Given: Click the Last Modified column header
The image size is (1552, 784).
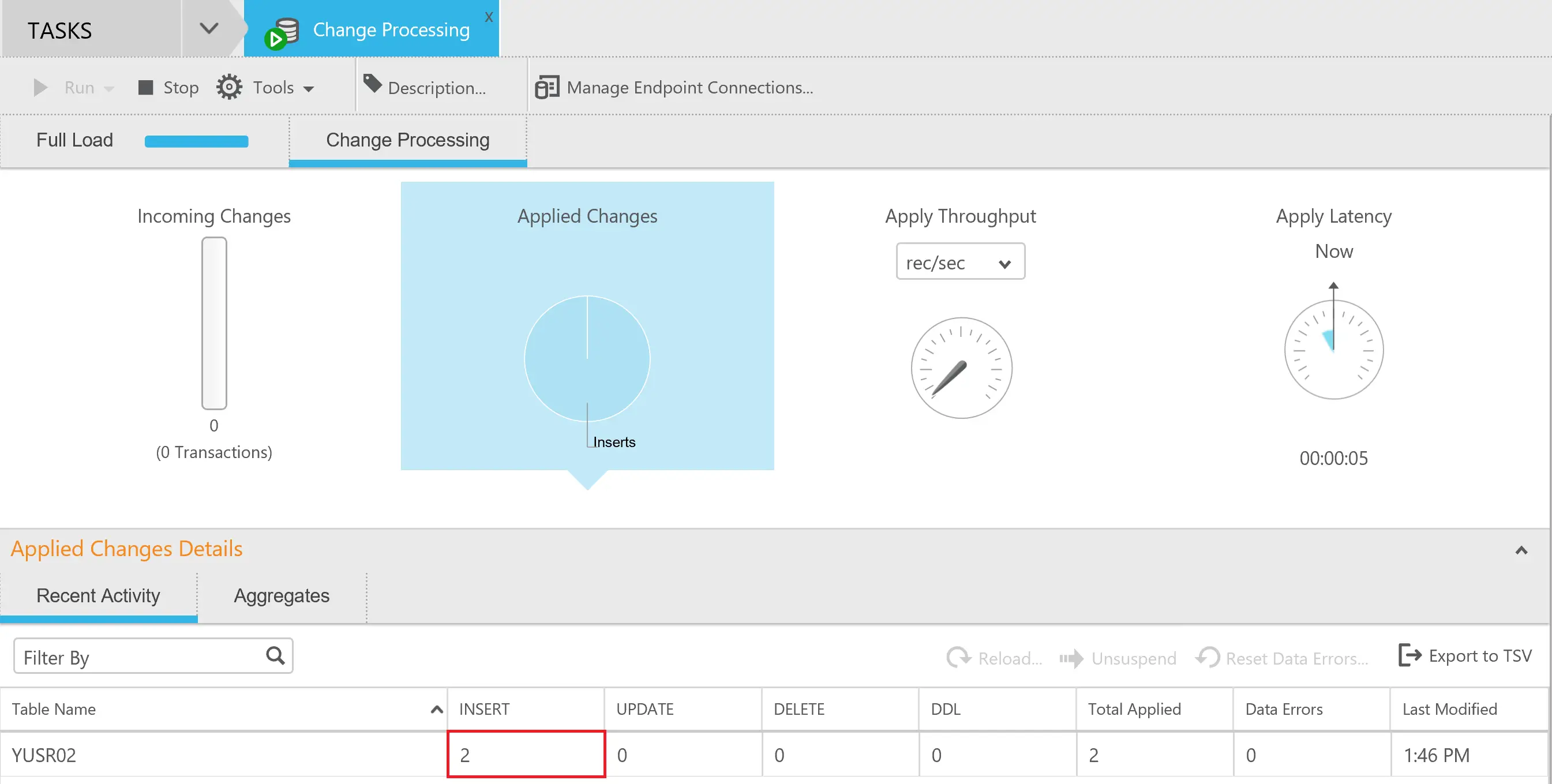Looking at the screenshot, I should tap(1470, 709).
